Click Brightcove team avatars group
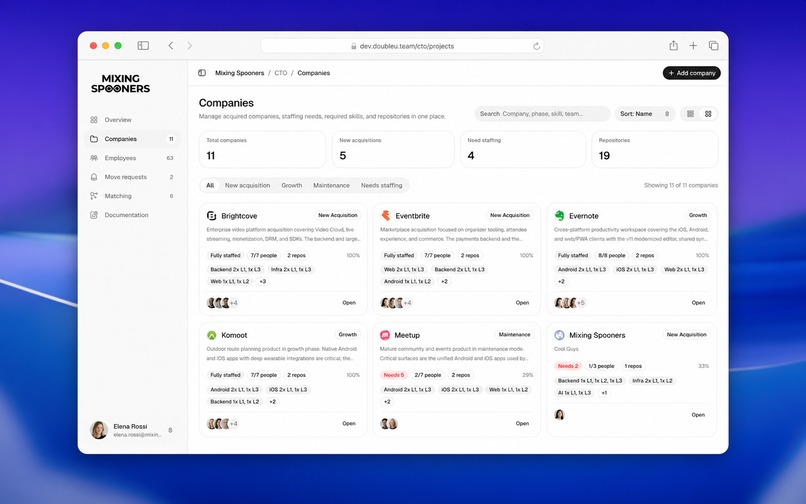Screen dimensions: 806x504 coord(222,303)
